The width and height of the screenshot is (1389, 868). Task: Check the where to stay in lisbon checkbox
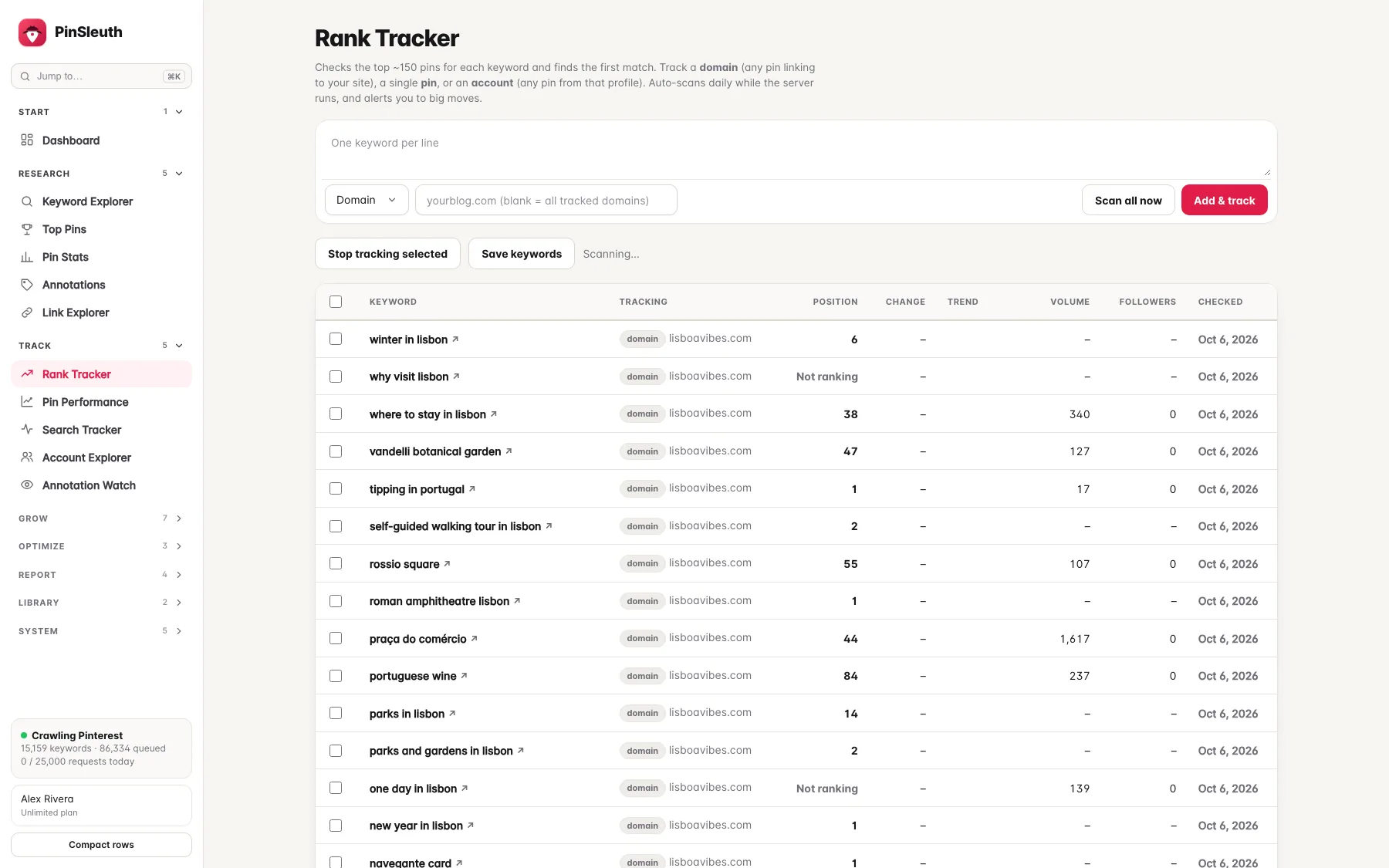[336, 414]
